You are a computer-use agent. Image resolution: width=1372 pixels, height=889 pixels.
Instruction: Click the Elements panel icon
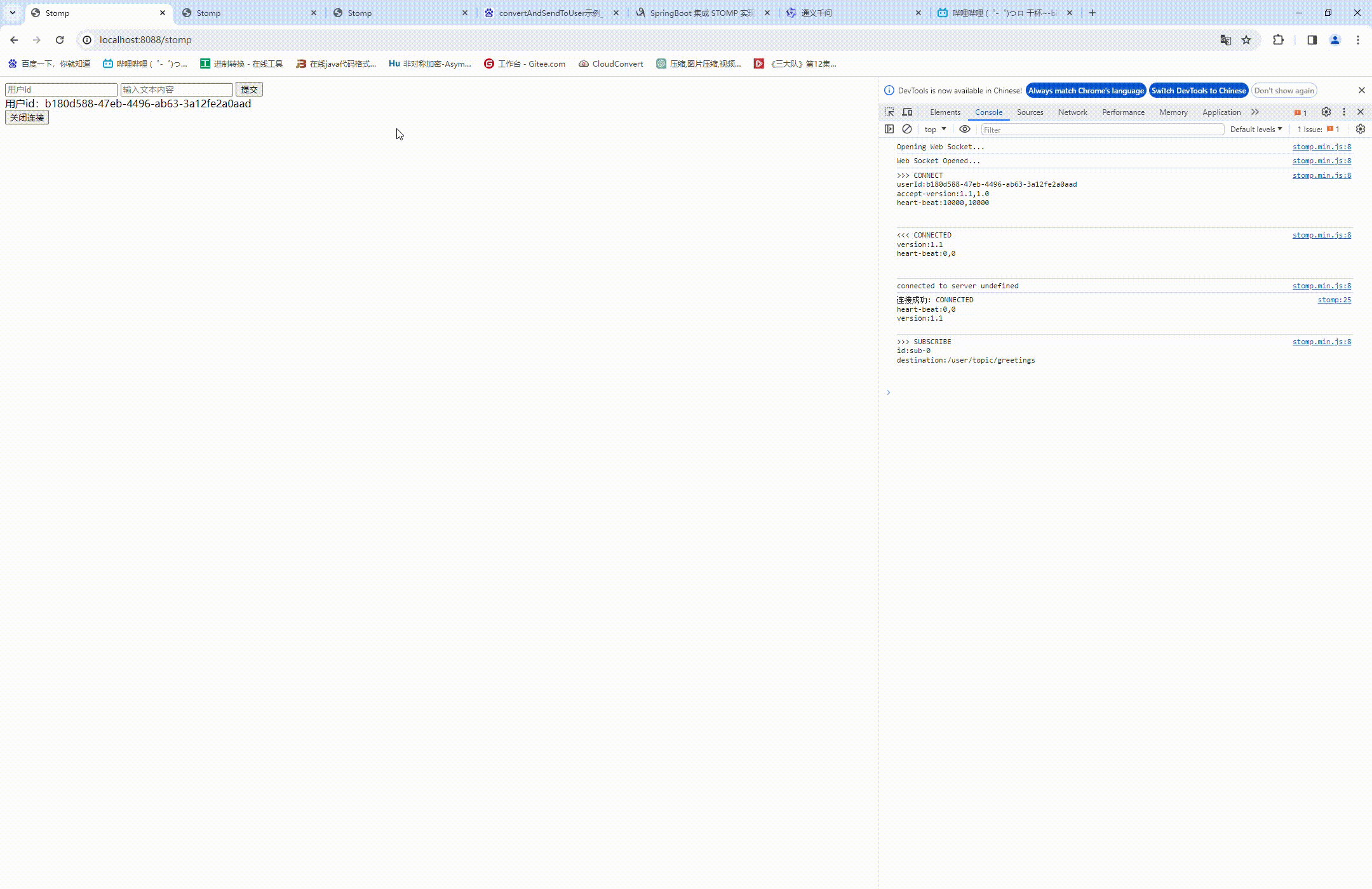[944, 112]
